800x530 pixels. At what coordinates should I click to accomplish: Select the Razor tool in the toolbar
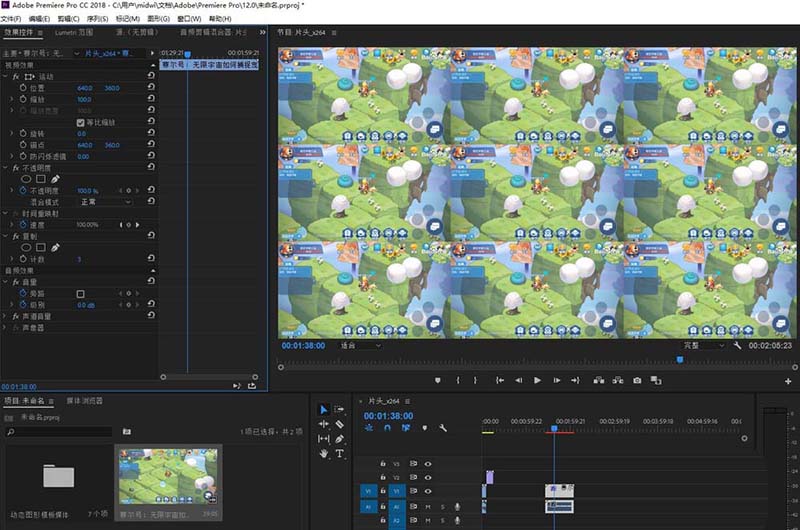tap(339, 424)
